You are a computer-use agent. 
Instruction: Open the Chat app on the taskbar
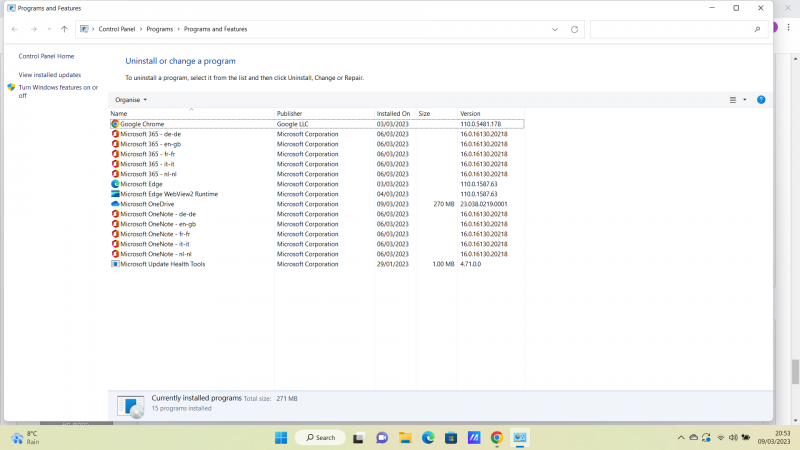point(382,438)
